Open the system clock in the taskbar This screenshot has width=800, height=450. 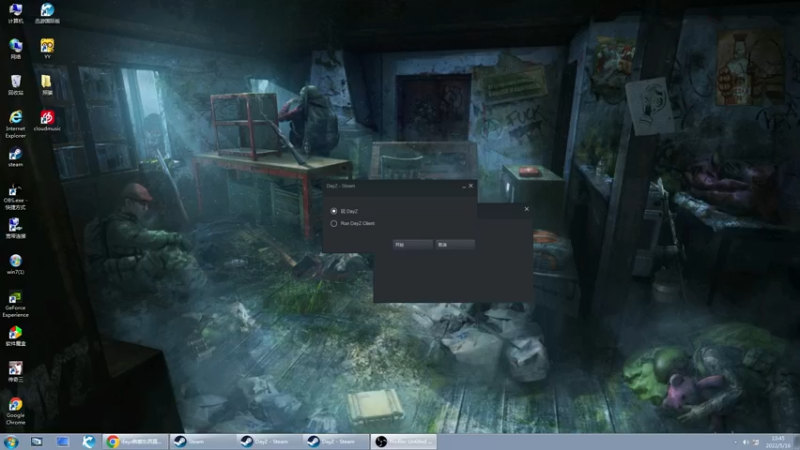pos(778,442)
